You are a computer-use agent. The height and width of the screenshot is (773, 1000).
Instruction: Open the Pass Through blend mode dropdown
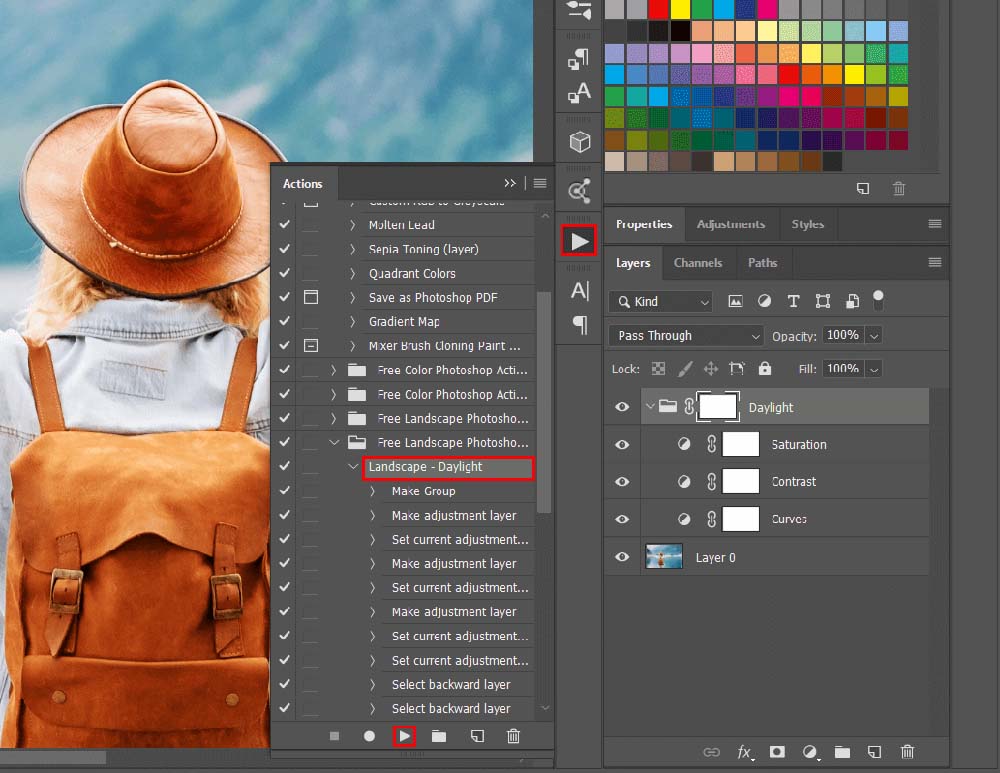click(684, 335)
